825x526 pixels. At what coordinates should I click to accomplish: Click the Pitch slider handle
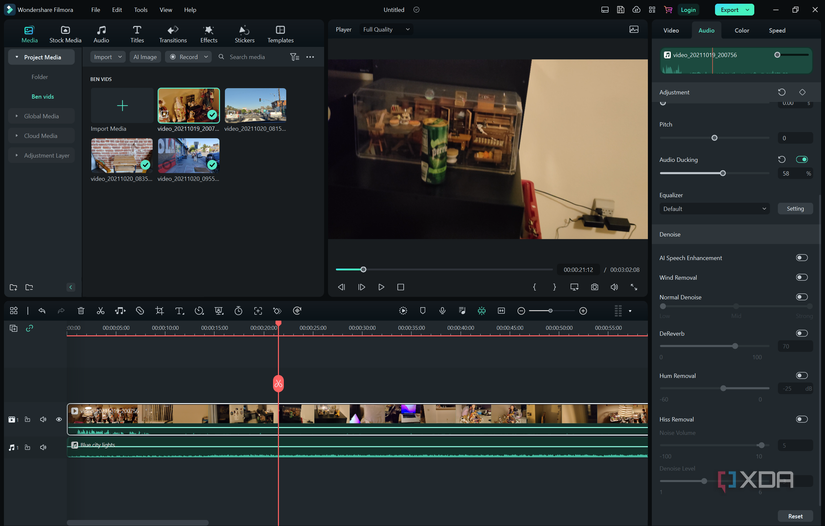tap(715, 138)
